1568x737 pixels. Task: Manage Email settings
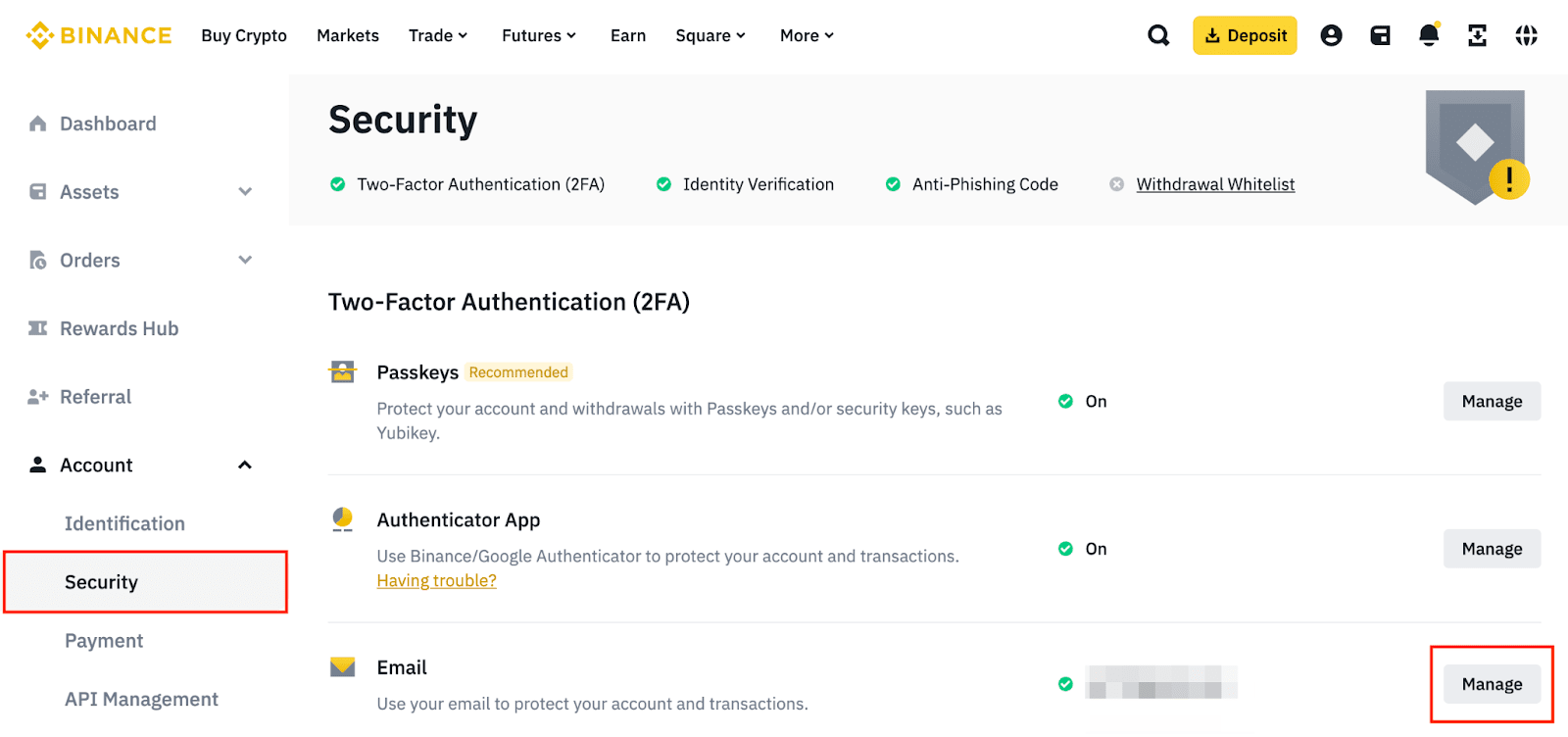1492,684
